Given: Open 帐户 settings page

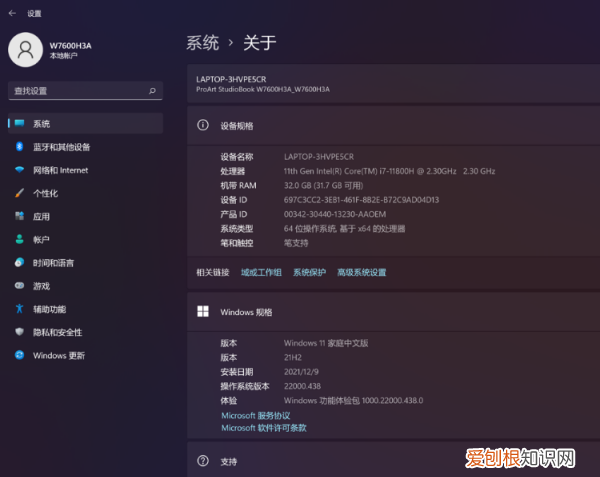Looking at the screenshot, I should click(85, 240).
